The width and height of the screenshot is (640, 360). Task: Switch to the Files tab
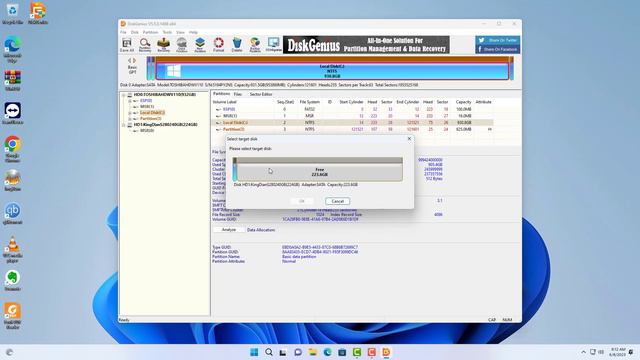pyautogui.click(x=238, y=94)
